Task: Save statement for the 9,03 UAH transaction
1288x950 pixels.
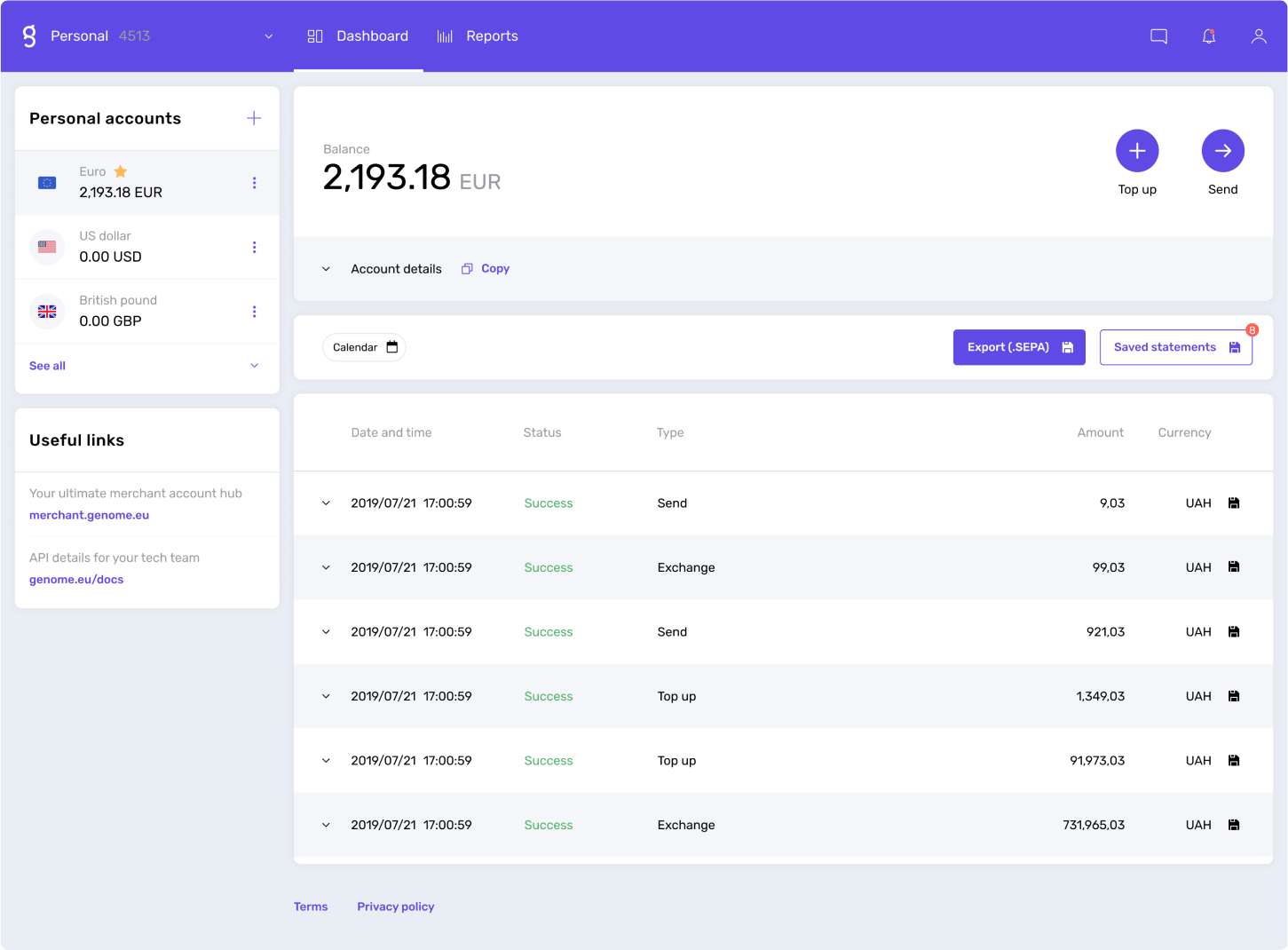Action: coord(1233,503)
